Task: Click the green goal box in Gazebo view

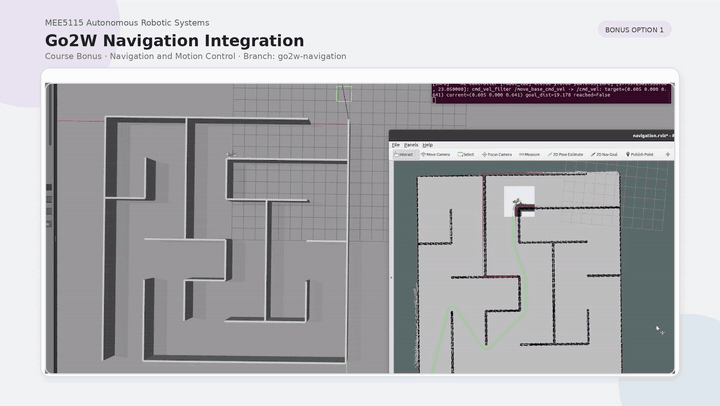Action: [x=344, y=94]
